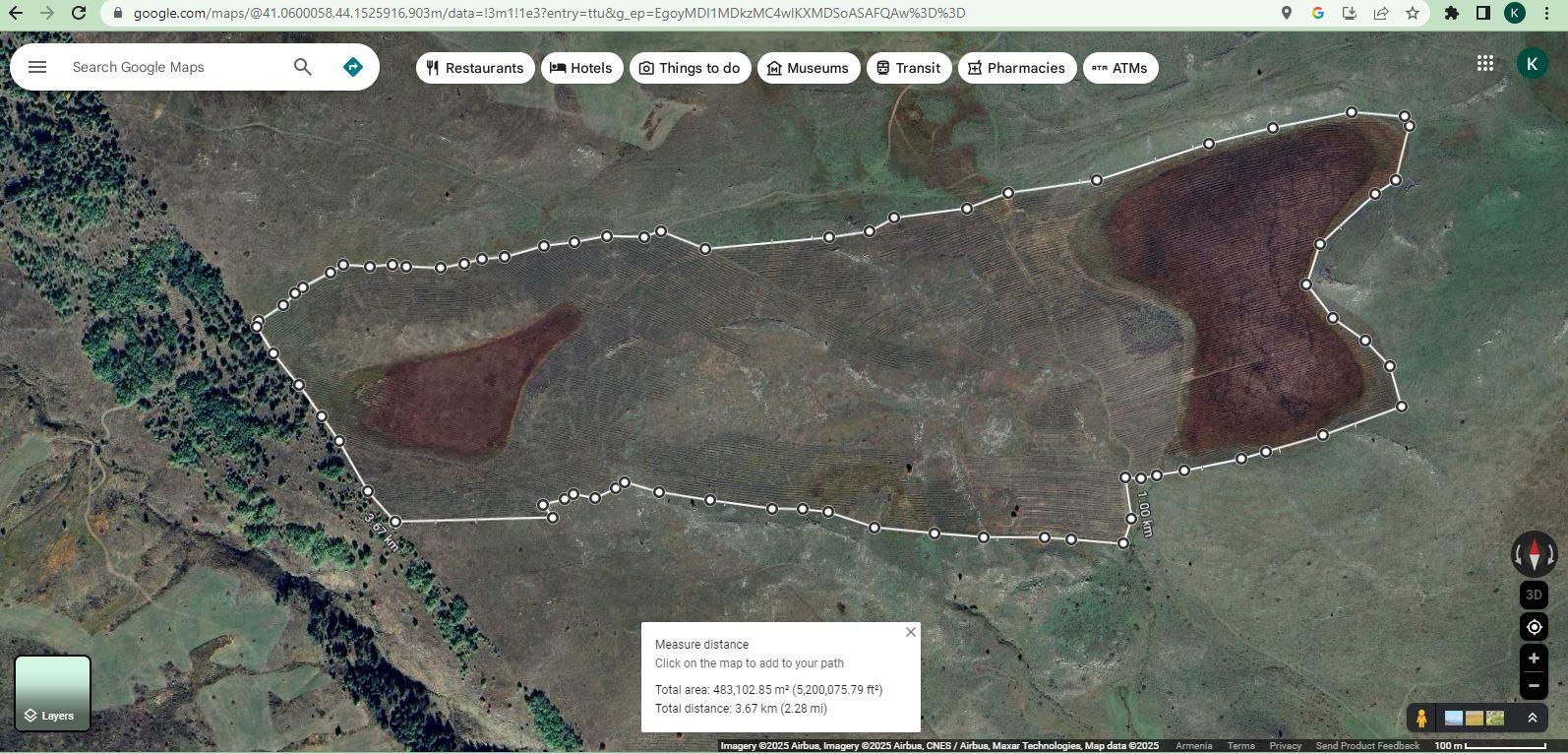Open directions with the blue arrow icon
The image size is (1568, 754).
pyautogui.click(x=353, y=67)
